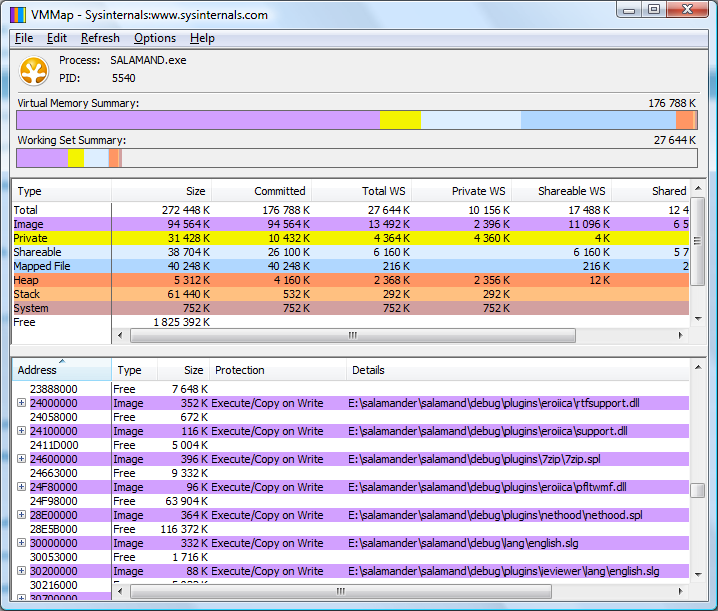
Task: Select the 24F98000 Free 63 904 K row
Action: point(351,501)
